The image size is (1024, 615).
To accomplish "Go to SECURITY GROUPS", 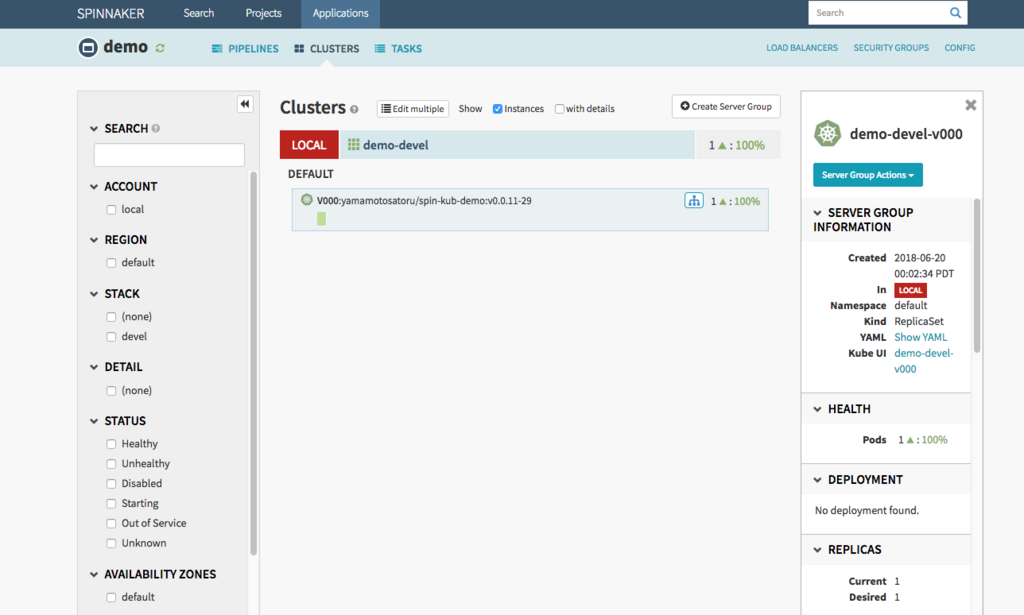I will [x=891, y=48].
